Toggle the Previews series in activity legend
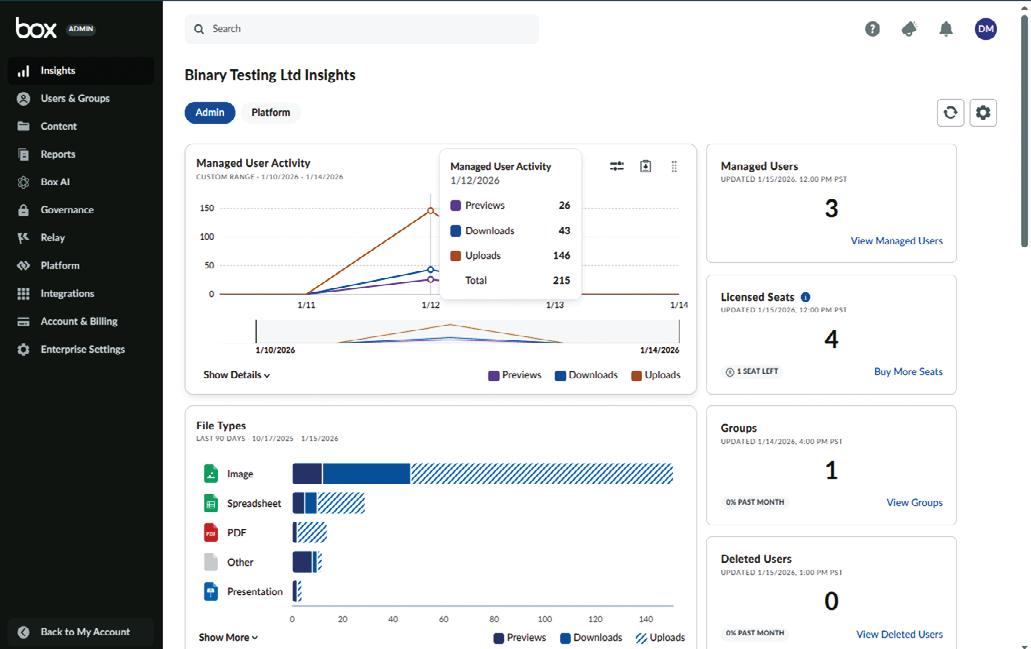 515,375
